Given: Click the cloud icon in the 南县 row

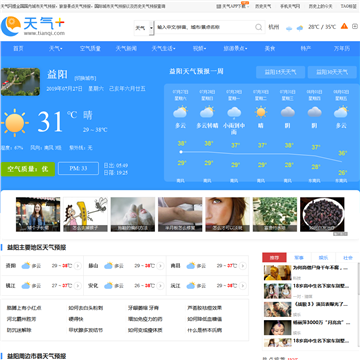Looking at the screenshot, I should point(191,266).
